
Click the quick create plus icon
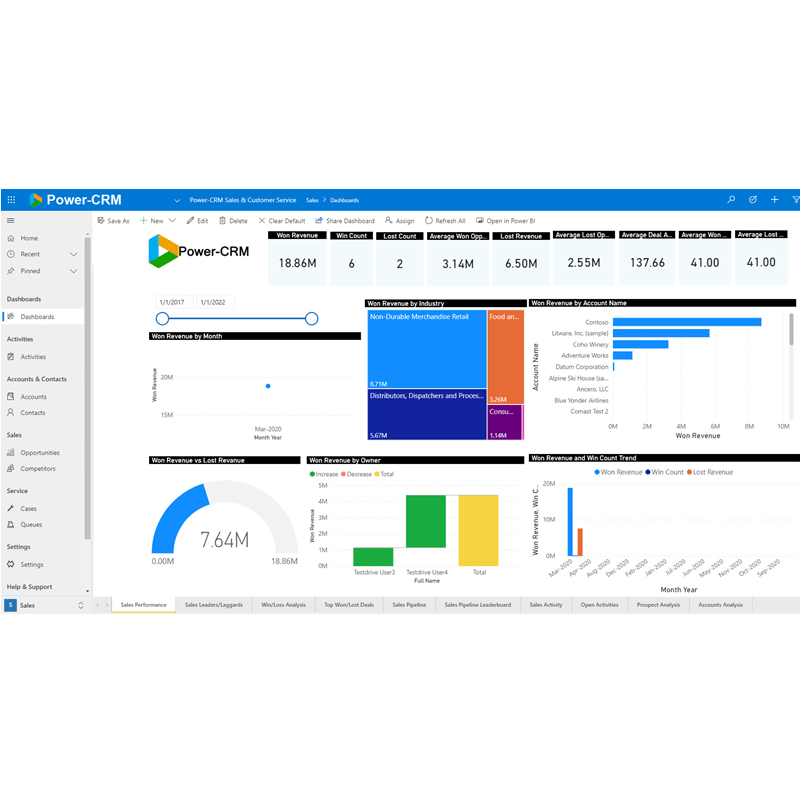775,199
